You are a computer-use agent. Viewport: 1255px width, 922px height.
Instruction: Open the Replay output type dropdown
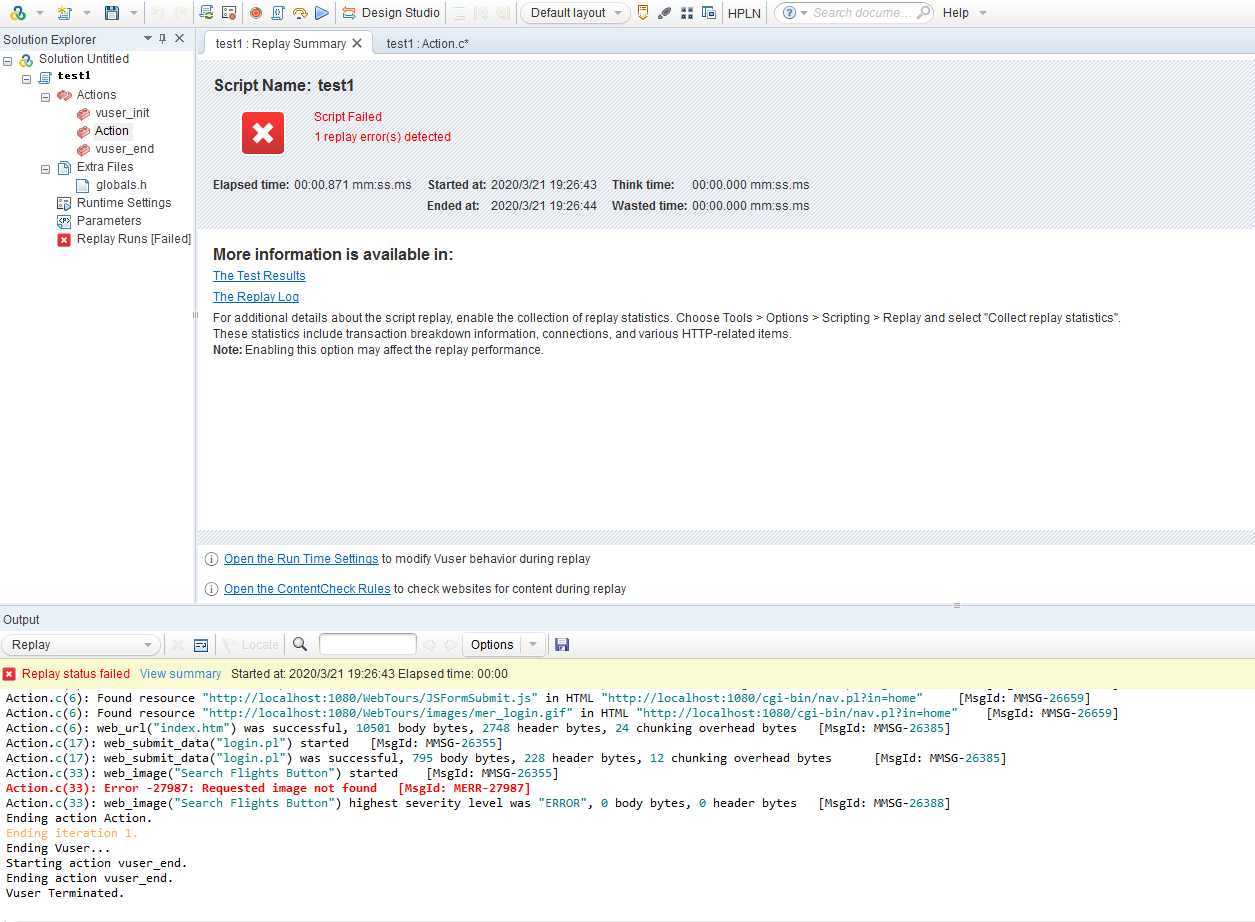pyautogui.click(x=80, y=645)
